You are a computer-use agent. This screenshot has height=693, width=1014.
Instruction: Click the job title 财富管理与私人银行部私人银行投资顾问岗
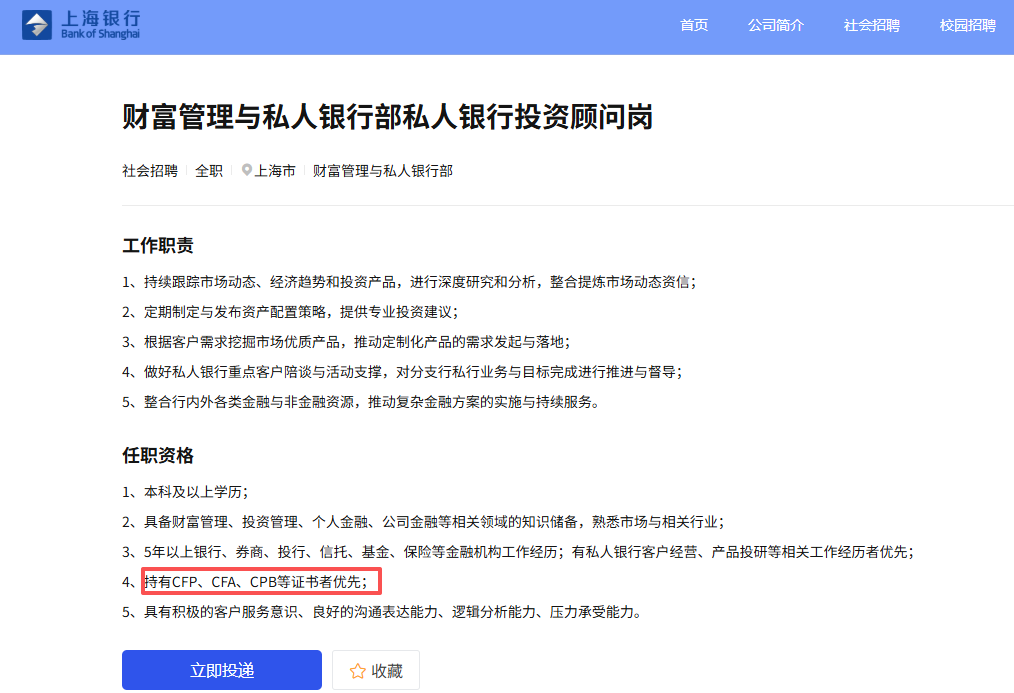(387, 116)
